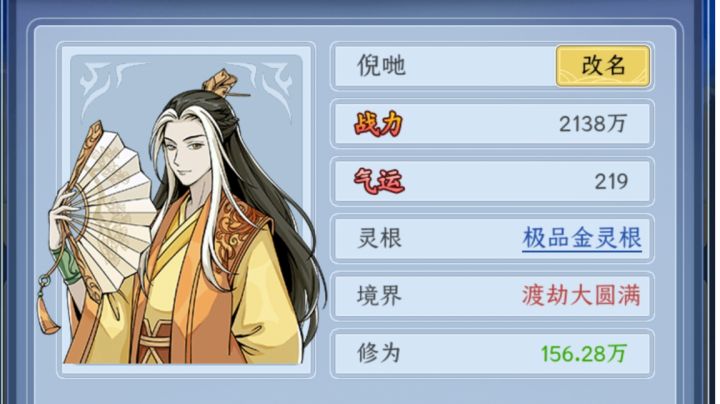The width and height of the screenshot is (720, 404).
Task: Select the 修为 label
Action: pyautogui.click(x=379, y=353)
